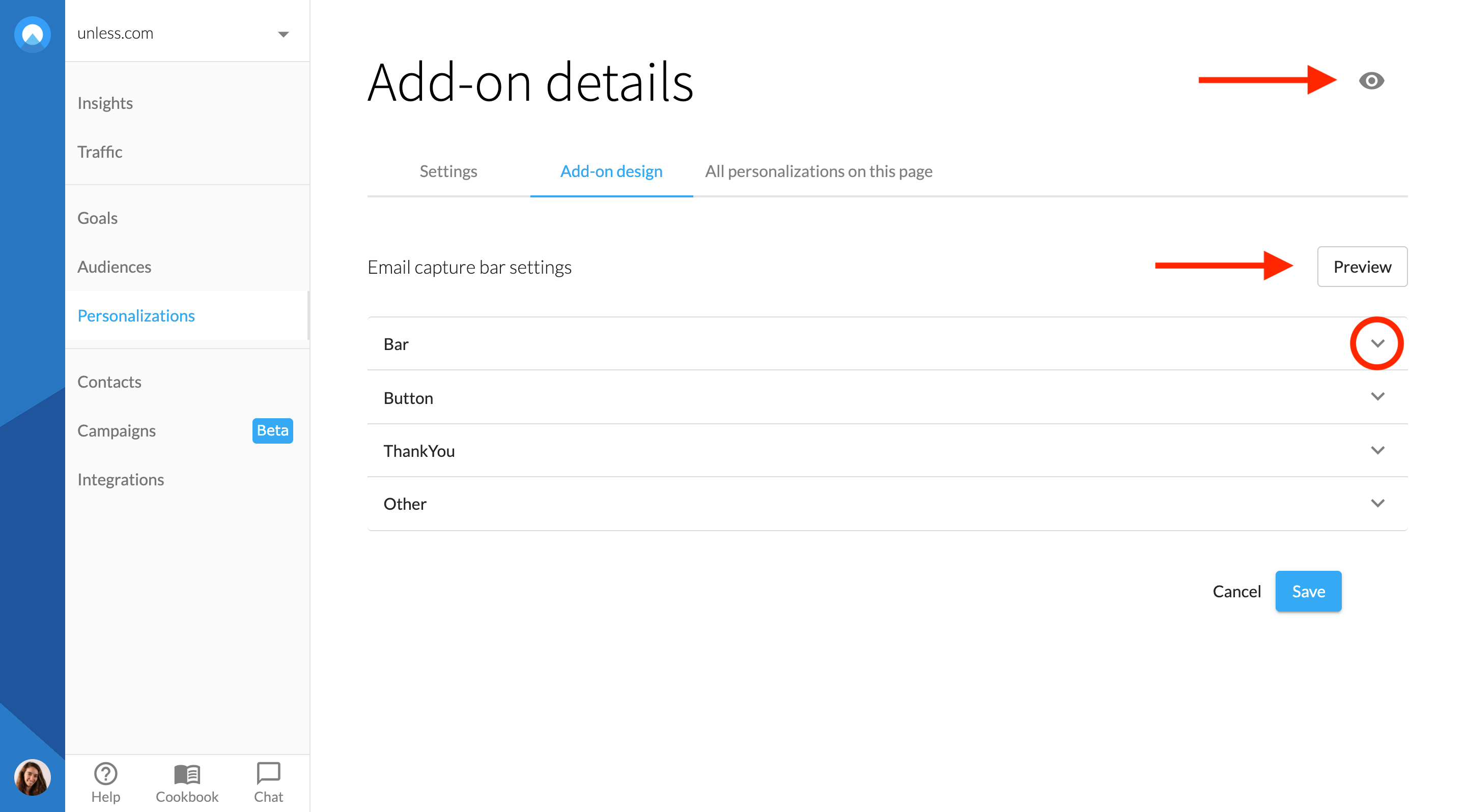Expand the Button settings section
This screenshot has height=812, width=1466.
click(x=1376, y=397)
